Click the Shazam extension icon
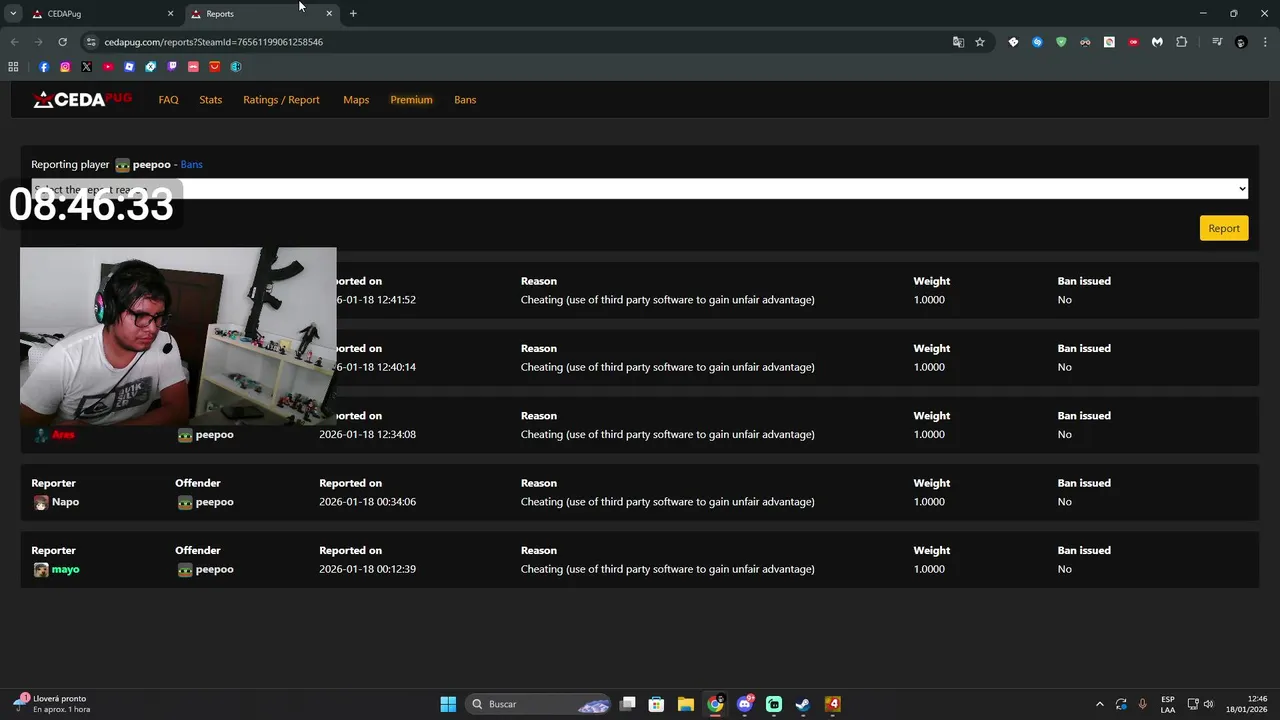1280x720 pixels. (x=1037, y=42)
